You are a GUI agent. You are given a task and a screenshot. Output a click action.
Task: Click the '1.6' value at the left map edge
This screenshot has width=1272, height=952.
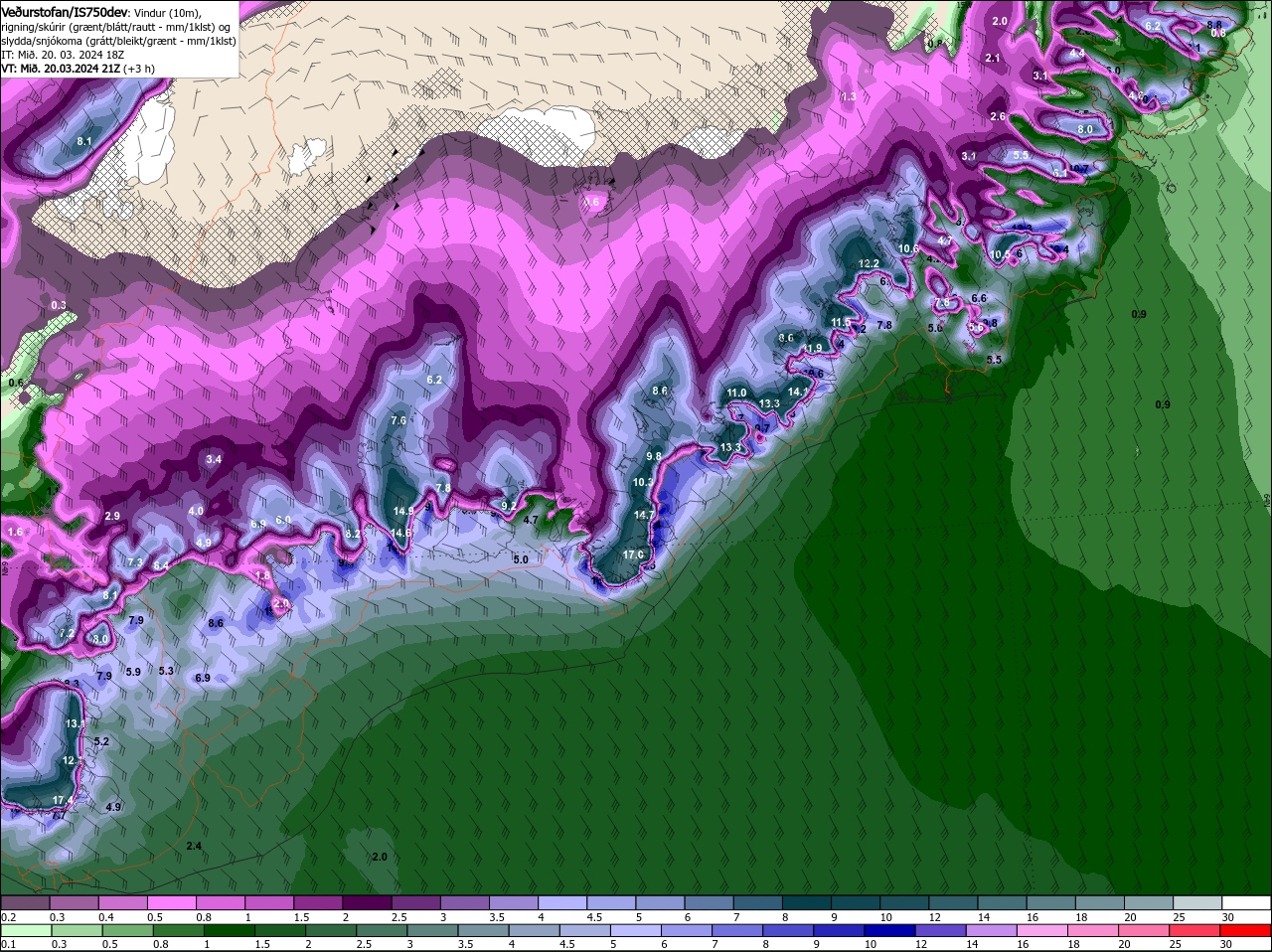coord(15,532)
